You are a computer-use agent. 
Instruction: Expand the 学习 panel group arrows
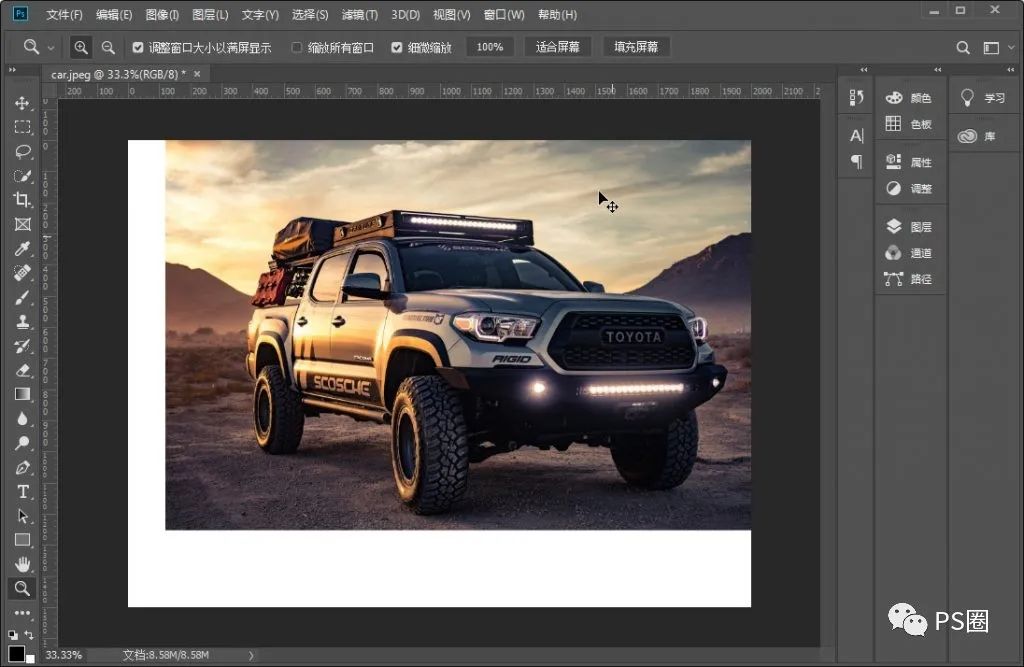(x=1010, y=69)
